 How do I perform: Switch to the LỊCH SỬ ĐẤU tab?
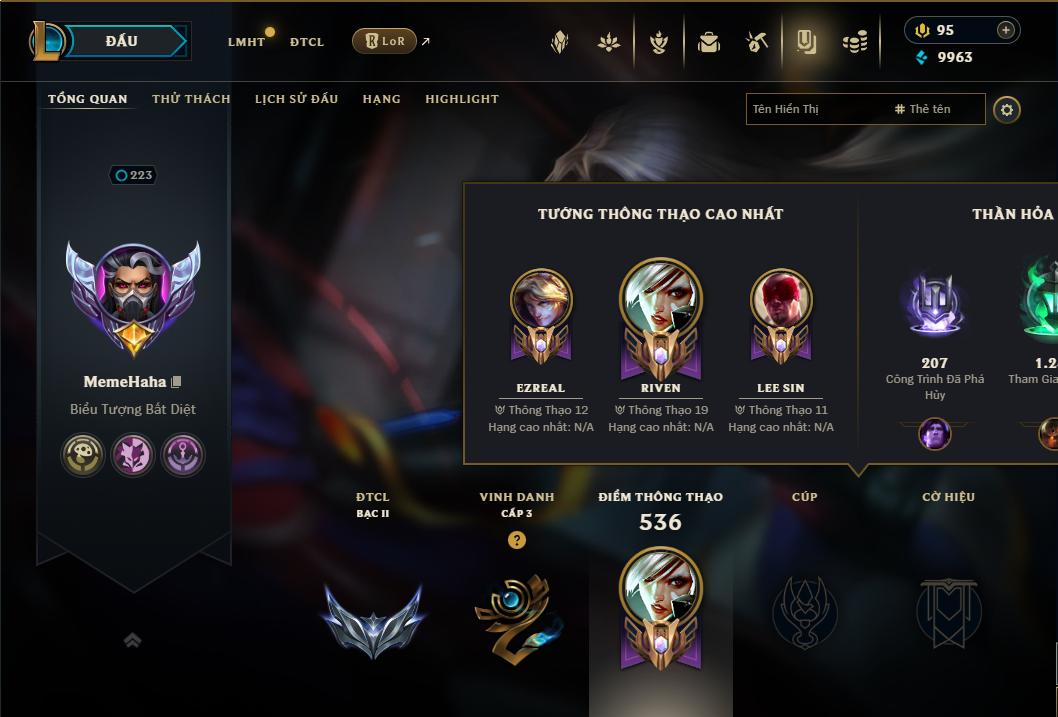pos(296,98)
